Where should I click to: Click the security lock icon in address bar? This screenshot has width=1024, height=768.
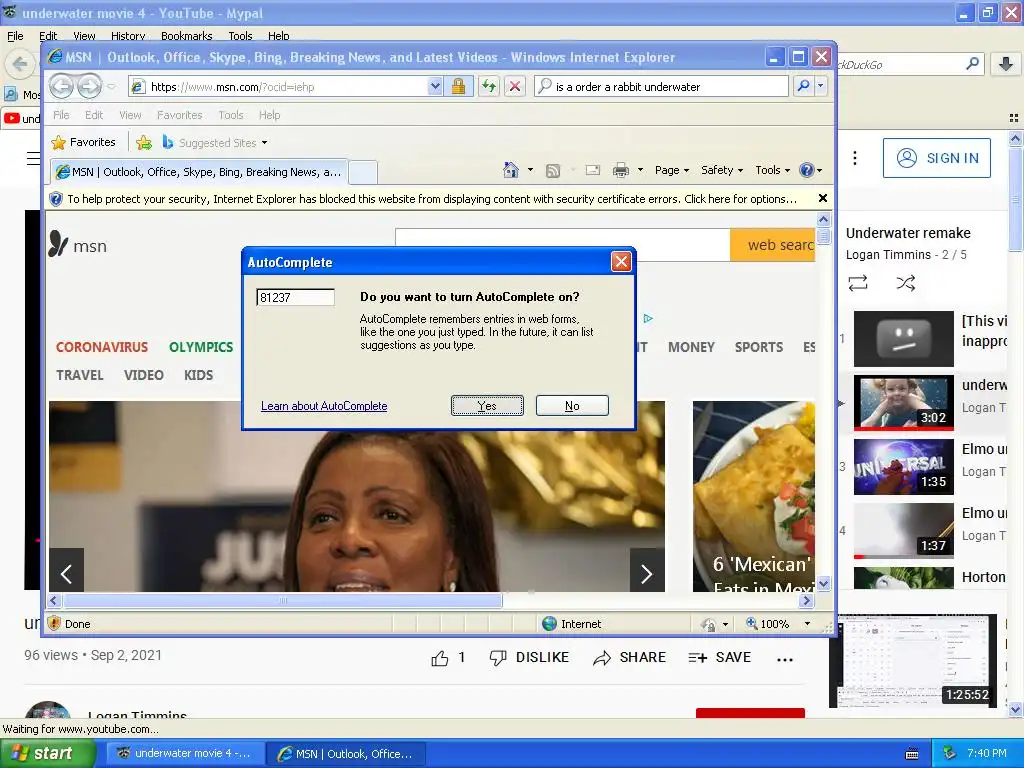click(x=458, y=86)
